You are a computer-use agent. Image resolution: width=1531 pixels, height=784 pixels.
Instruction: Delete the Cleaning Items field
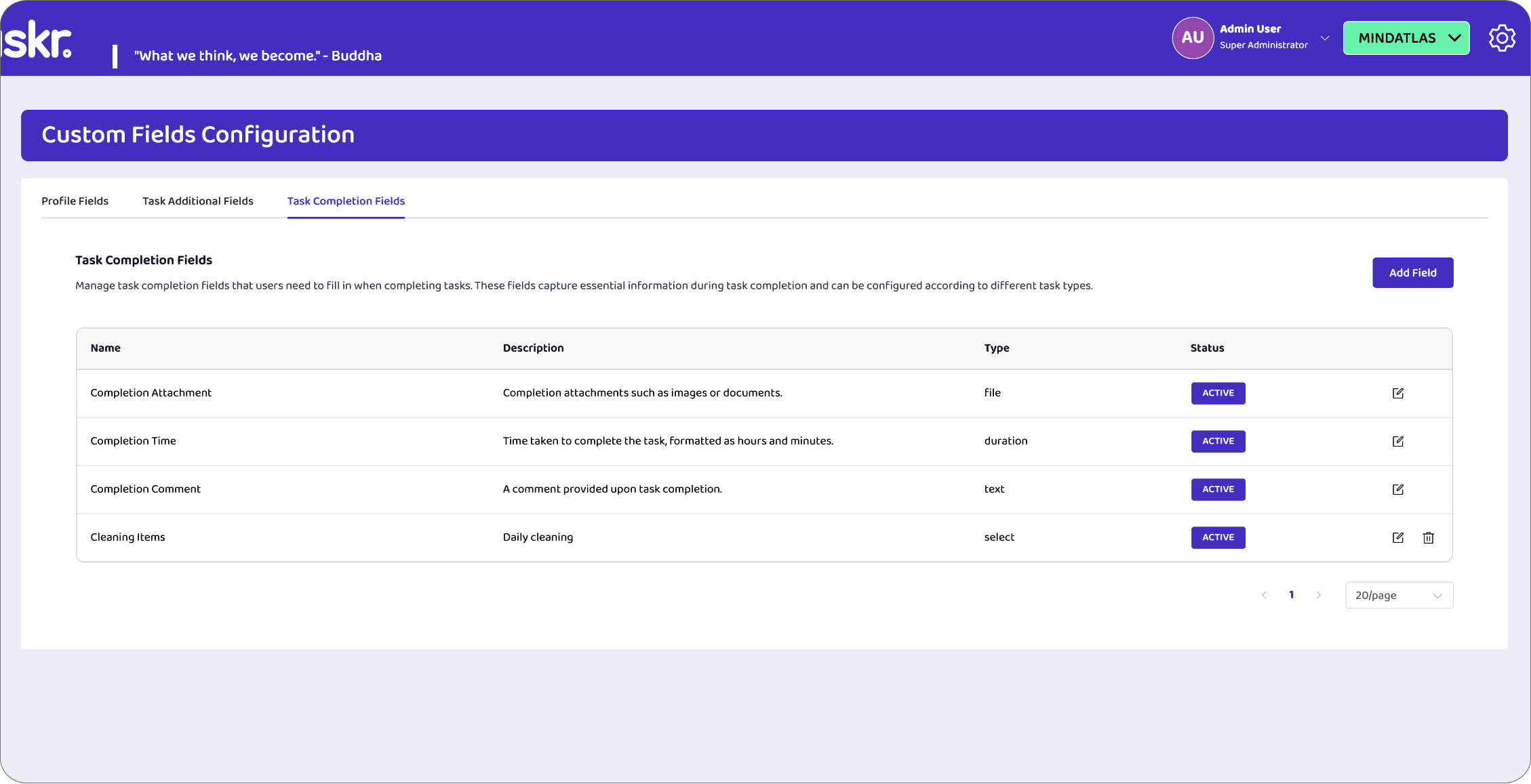click(1429, 537)
